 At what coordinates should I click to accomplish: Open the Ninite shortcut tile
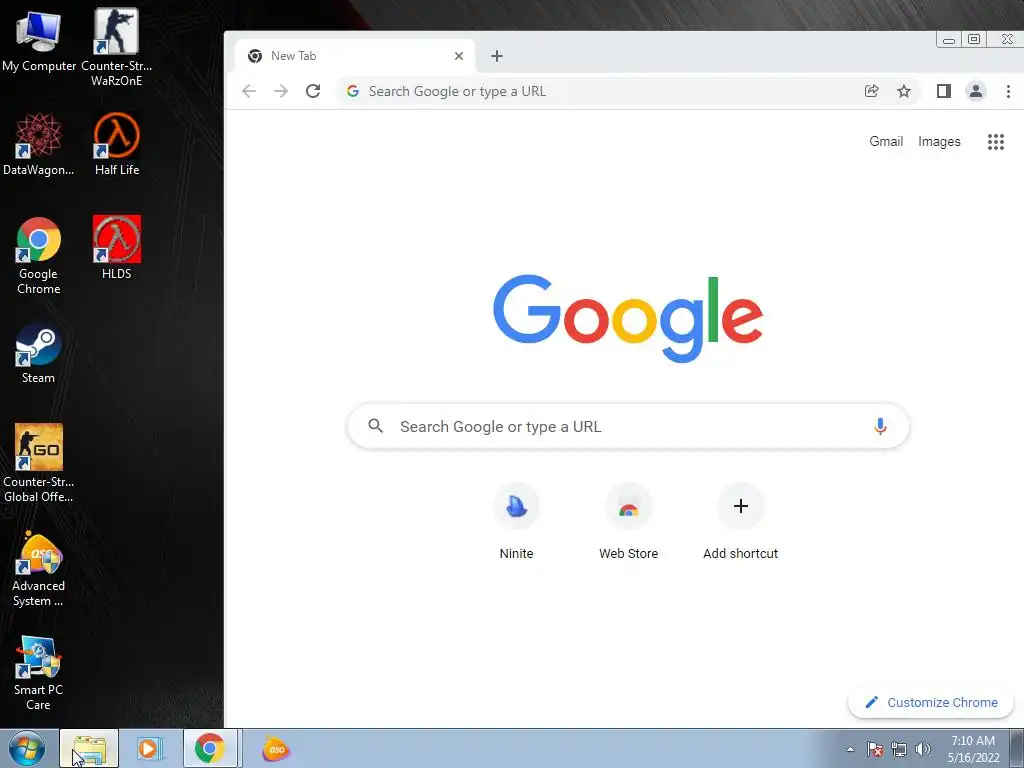(516, 522)
